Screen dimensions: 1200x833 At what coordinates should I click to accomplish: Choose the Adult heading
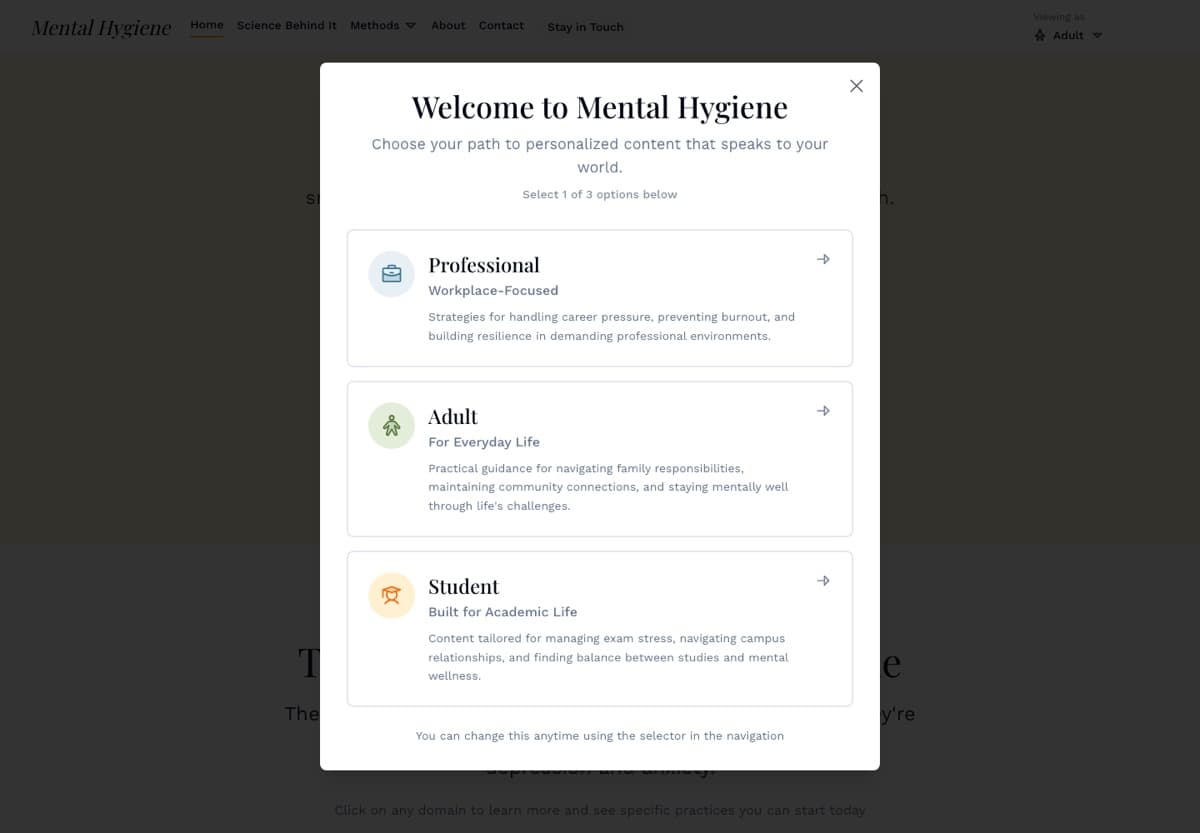coord(453,417)
